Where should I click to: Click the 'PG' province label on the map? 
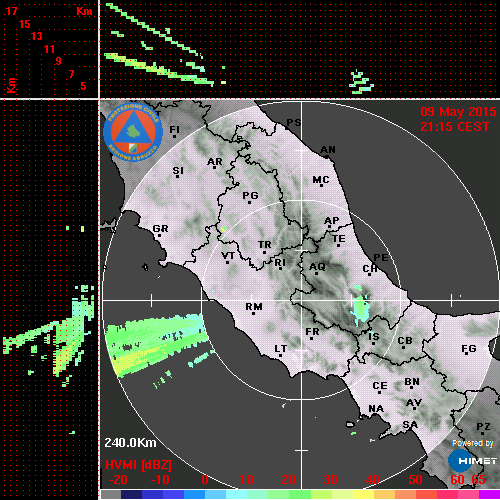(250, 195)
